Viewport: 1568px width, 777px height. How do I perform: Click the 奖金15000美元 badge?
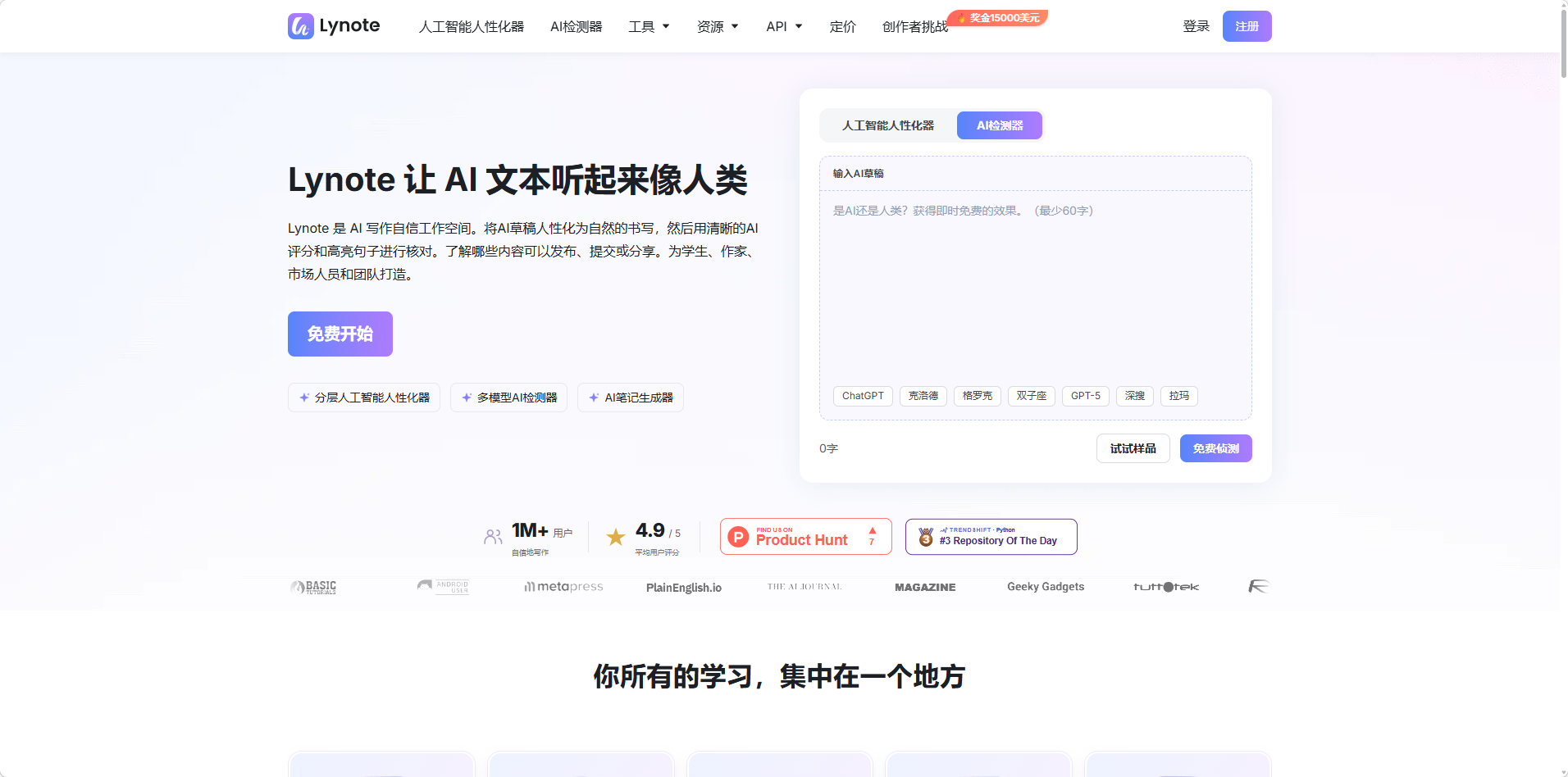[998, 17]
